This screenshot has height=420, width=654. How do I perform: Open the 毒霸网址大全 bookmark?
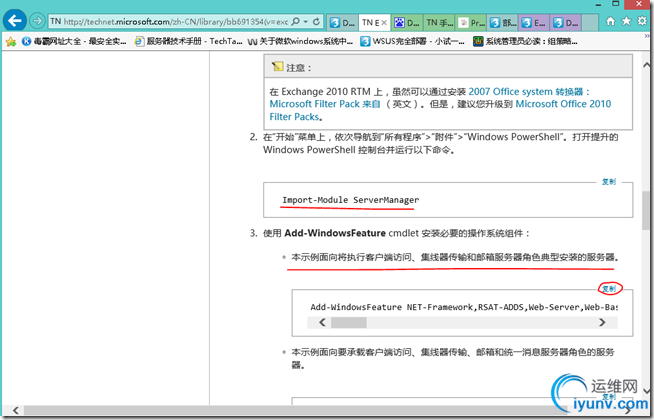(x=74, y=41)
